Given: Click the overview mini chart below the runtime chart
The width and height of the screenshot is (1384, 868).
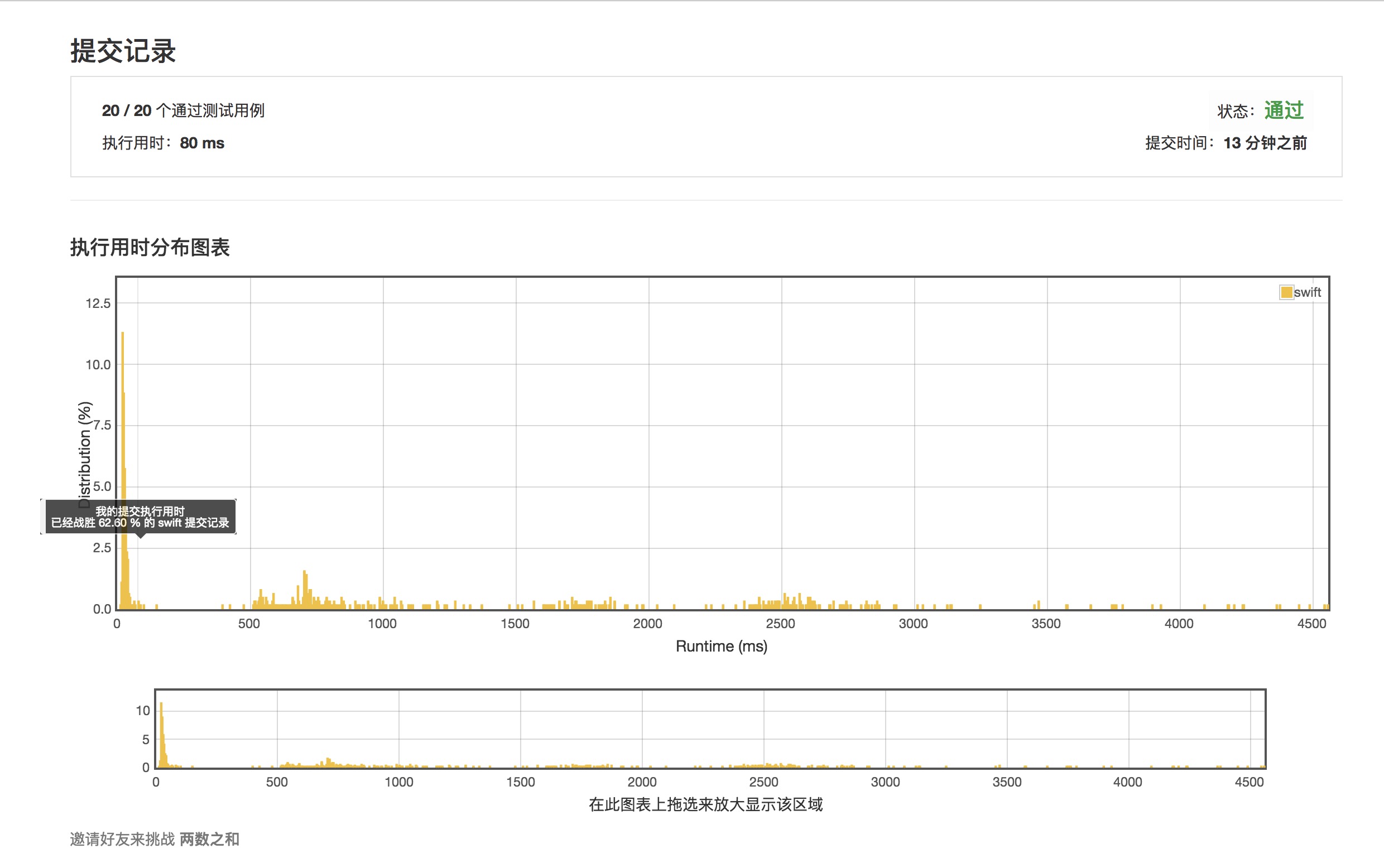Looking at the screenshot, I should (x=710, y=729).
